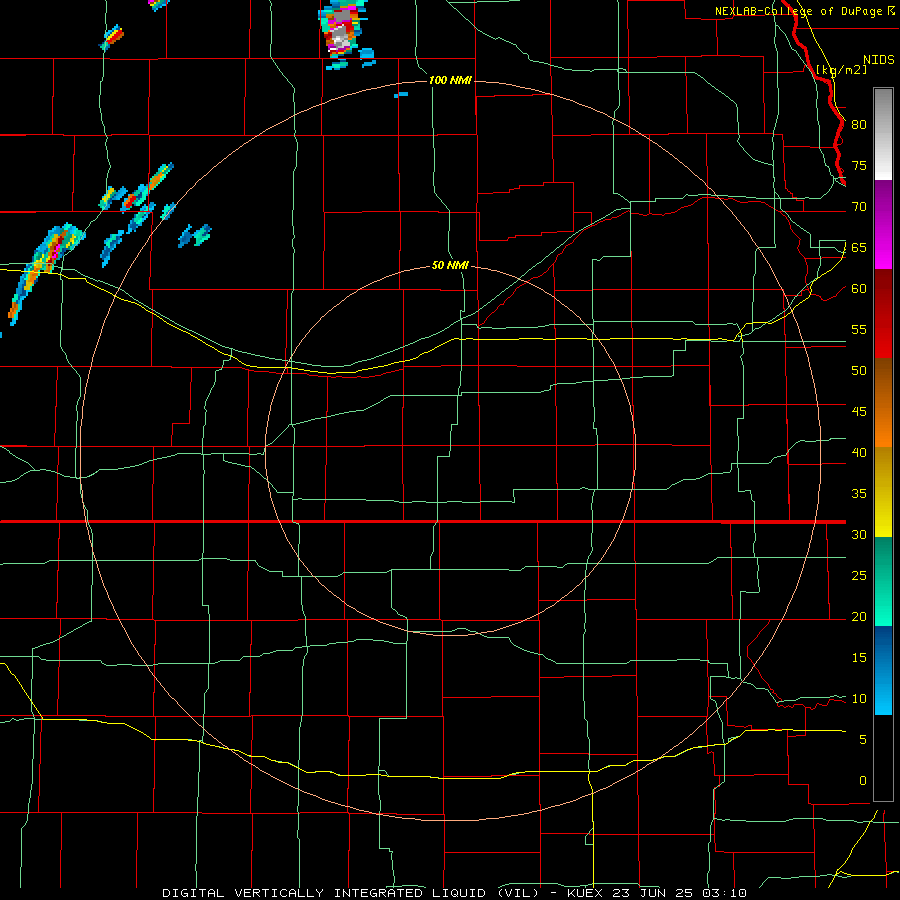Click the 20 value on the color scale
This screenshot has width=900, height=900.
click(859, 617)
